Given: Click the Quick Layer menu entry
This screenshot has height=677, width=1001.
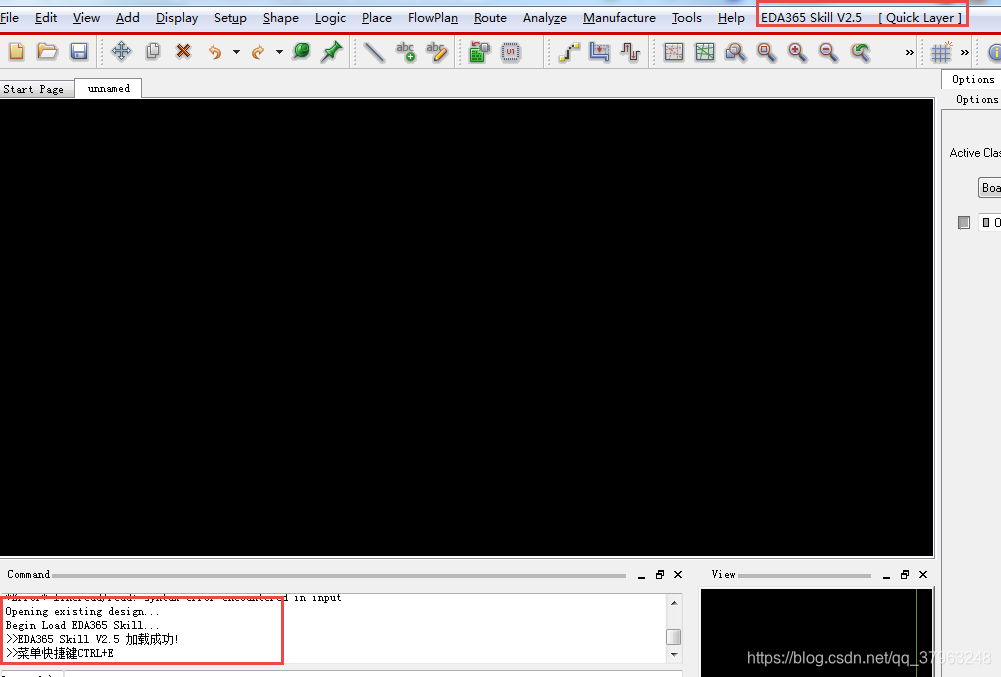Looking at the screenshot, I should (920, 18).
